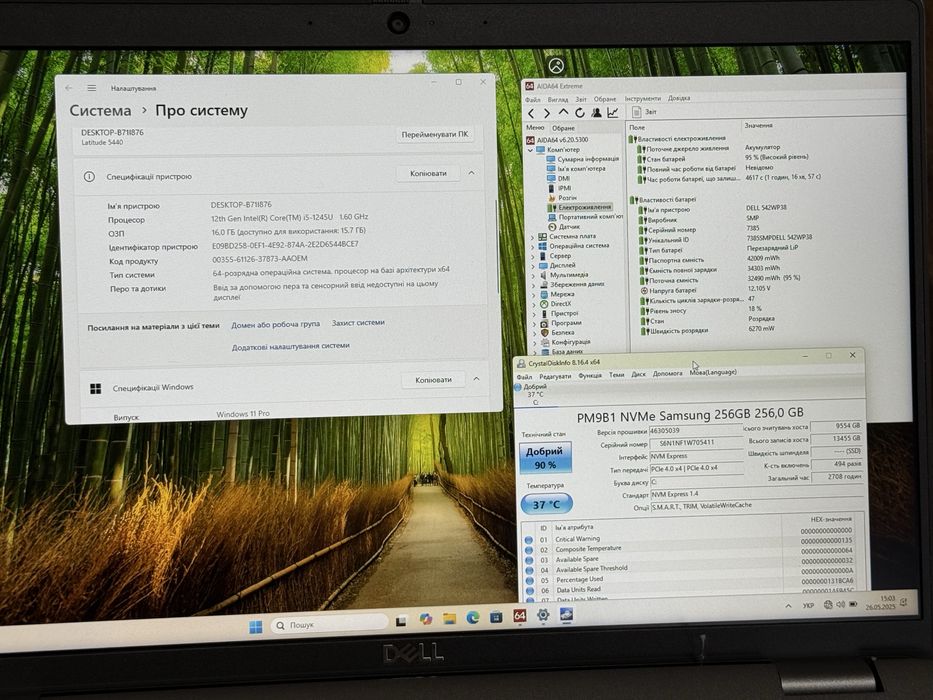Select disk C: status tab in CrystalDiskInfo

tap(534, 394)
